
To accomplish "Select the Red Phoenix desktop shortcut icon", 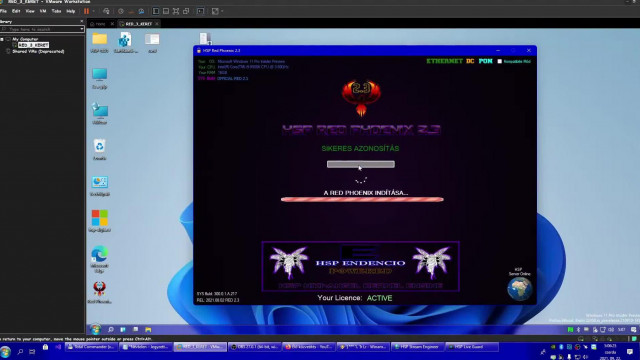I will click(100, 289).
